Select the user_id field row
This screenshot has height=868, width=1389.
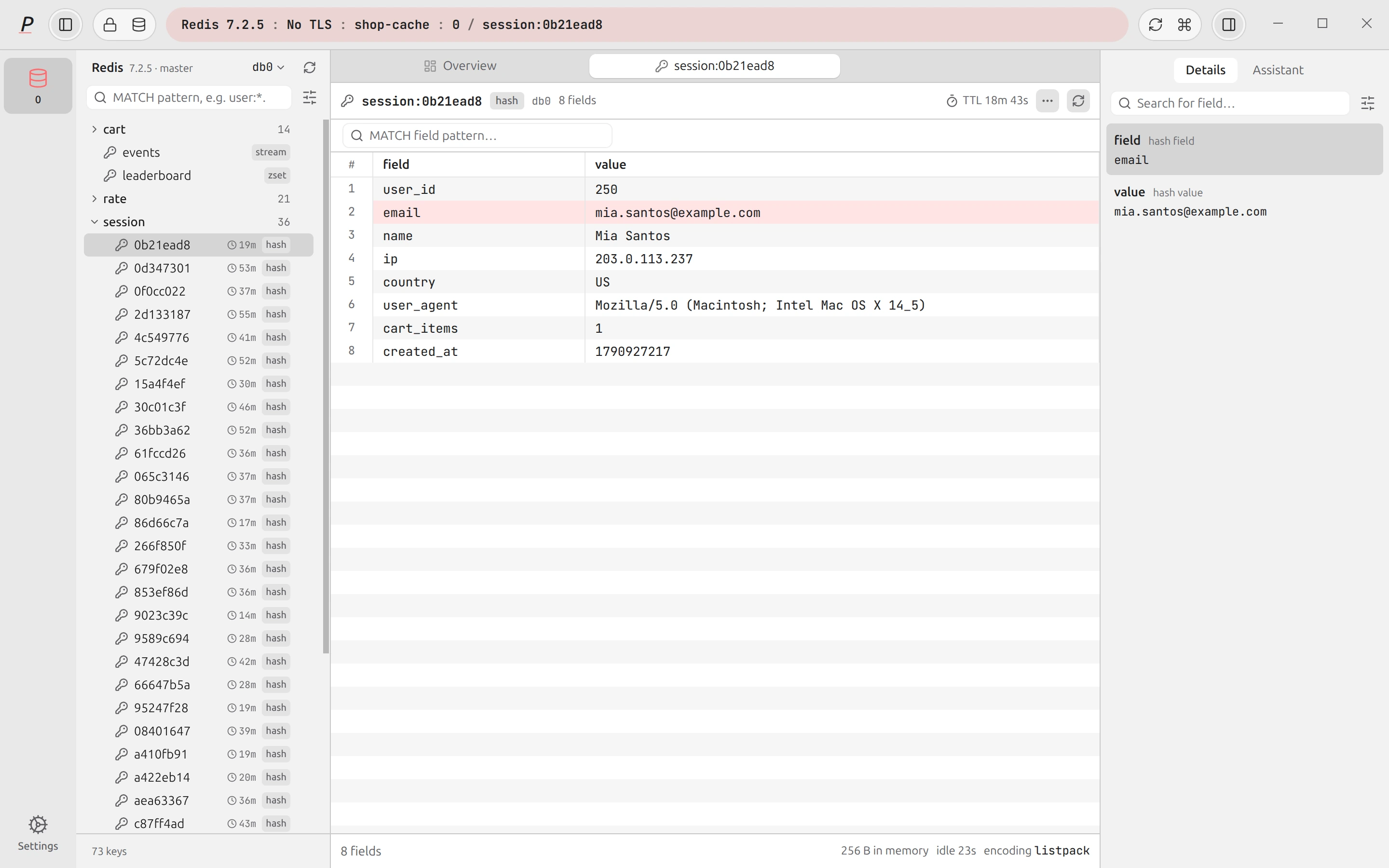pyautogui.click(x=715, y=190)
